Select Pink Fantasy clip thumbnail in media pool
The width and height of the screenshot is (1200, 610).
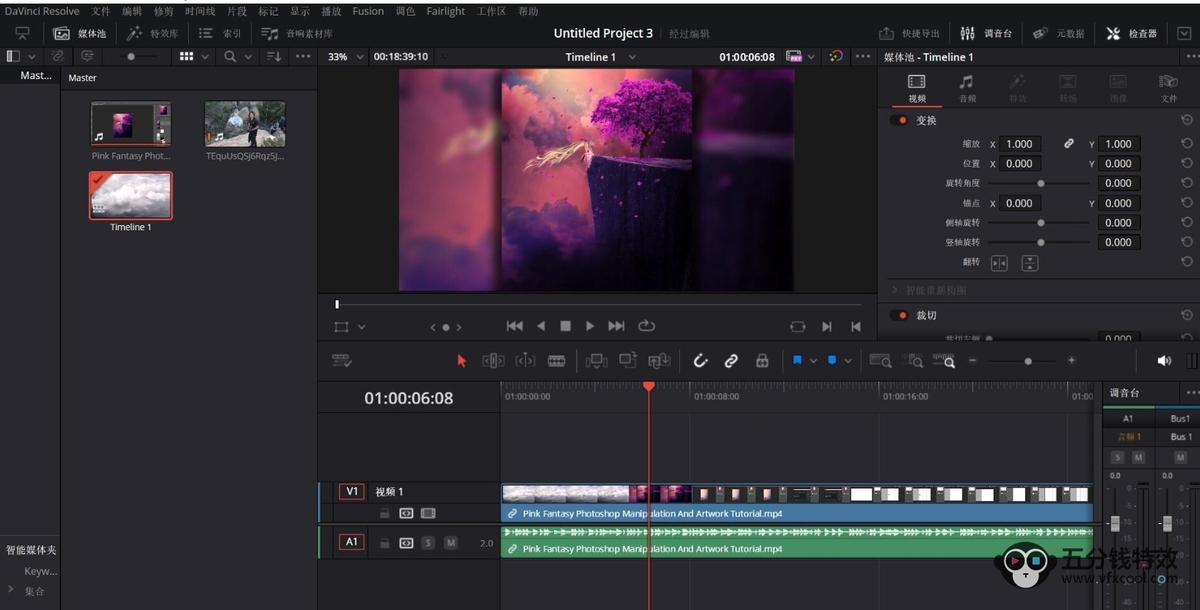[131, 124]
